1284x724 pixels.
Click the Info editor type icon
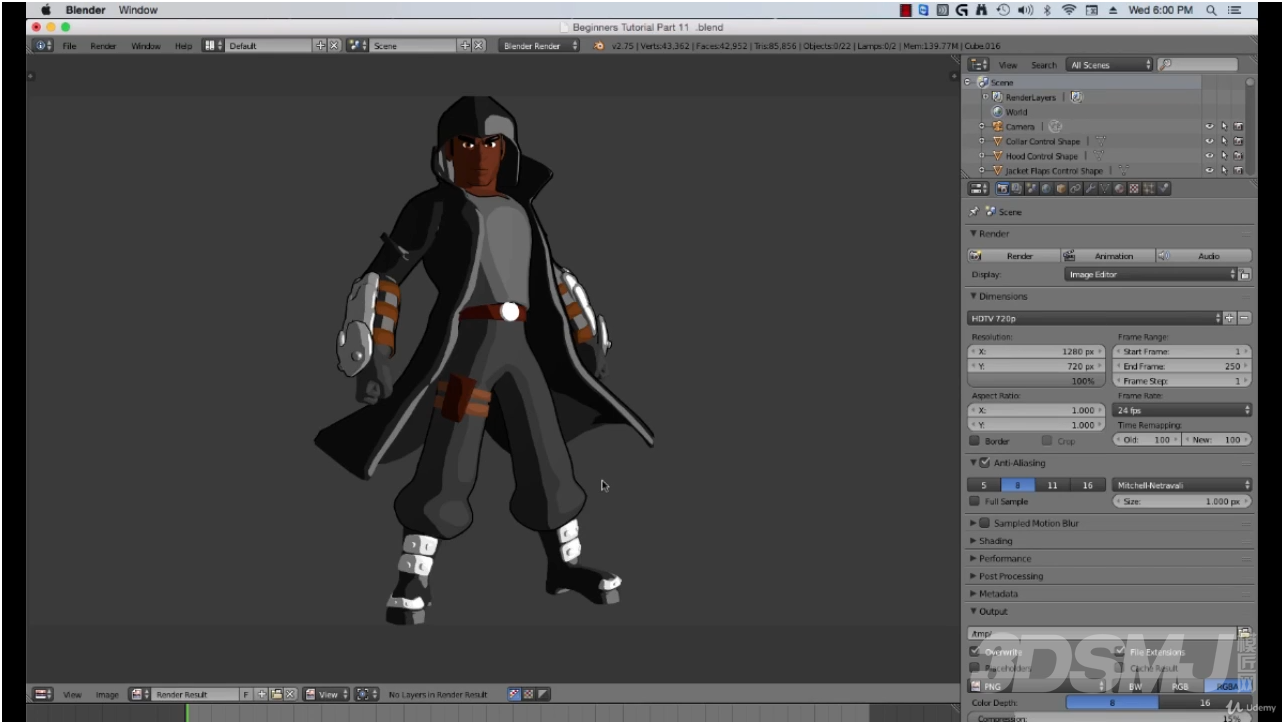(x=43, y=46)
